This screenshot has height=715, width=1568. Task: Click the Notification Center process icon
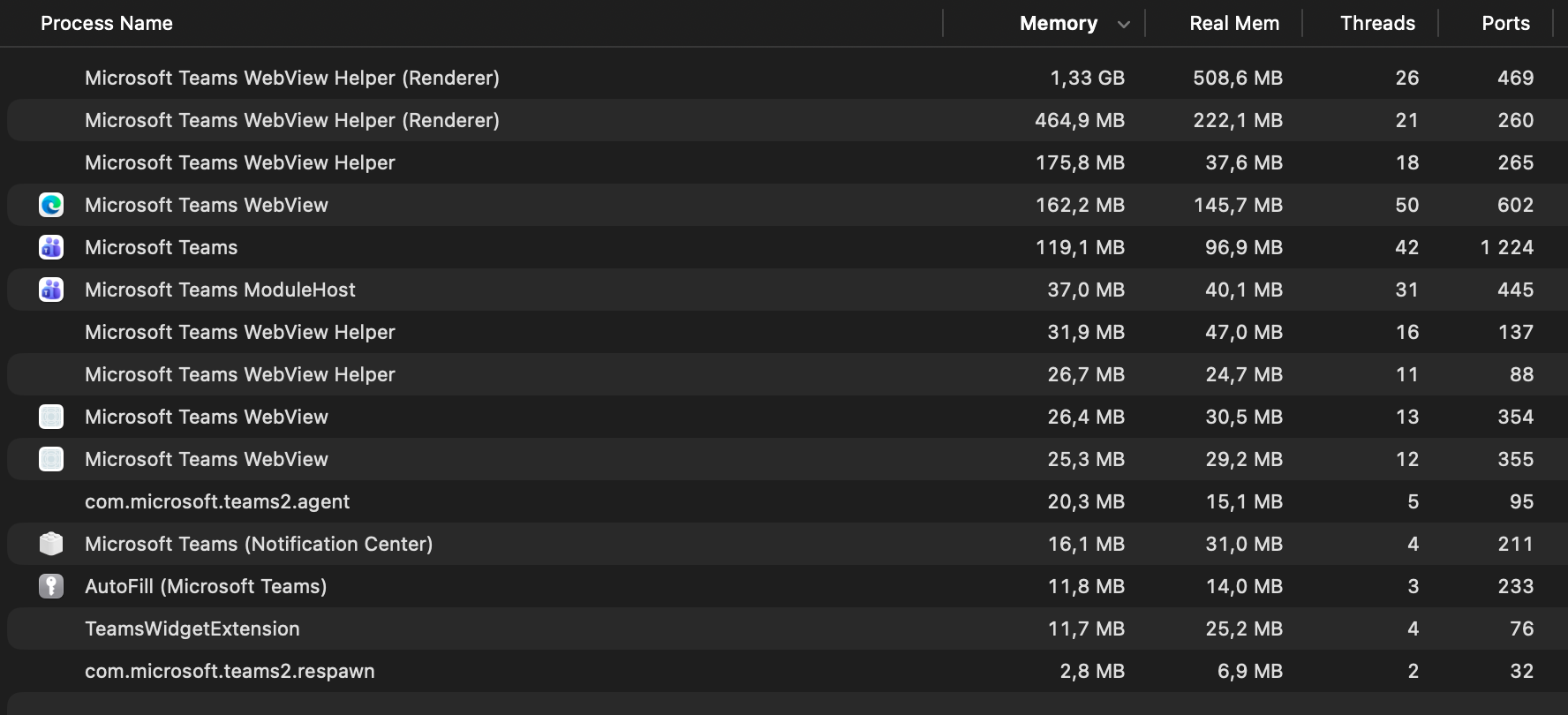click(x=51, y=544)
